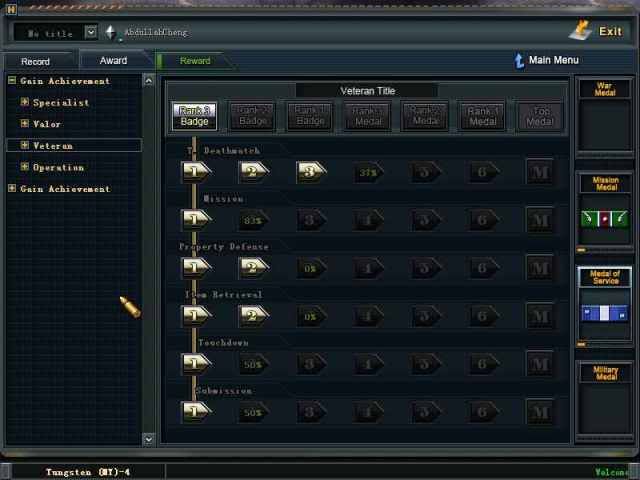Click the Mission row M medal
This screenshot has width=640, height=480.
pos(541,220)
